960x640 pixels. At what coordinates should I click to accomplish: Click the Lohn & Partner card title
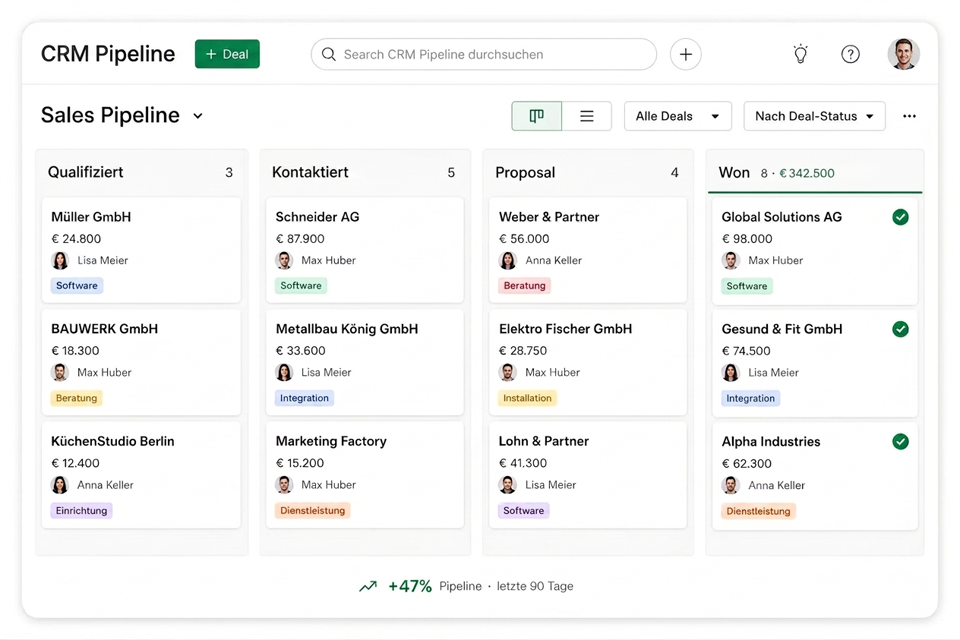coord(544,441)
